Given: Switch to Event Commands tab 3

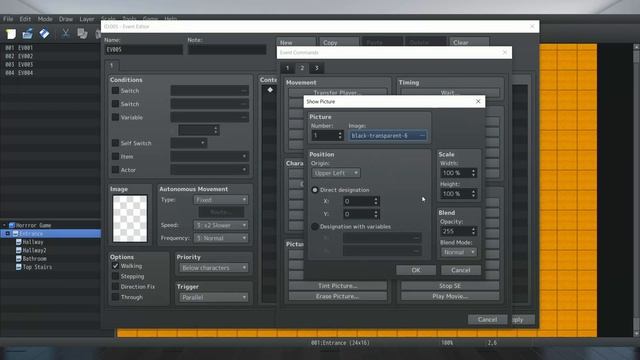Looking at the screenshot, I should pos(316,68).
